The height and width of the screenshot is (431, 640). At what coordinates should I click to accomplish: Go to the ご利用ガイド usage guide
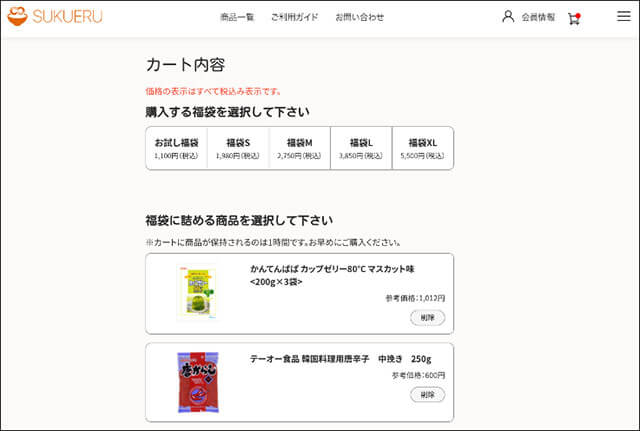click(x=294, y=17)
